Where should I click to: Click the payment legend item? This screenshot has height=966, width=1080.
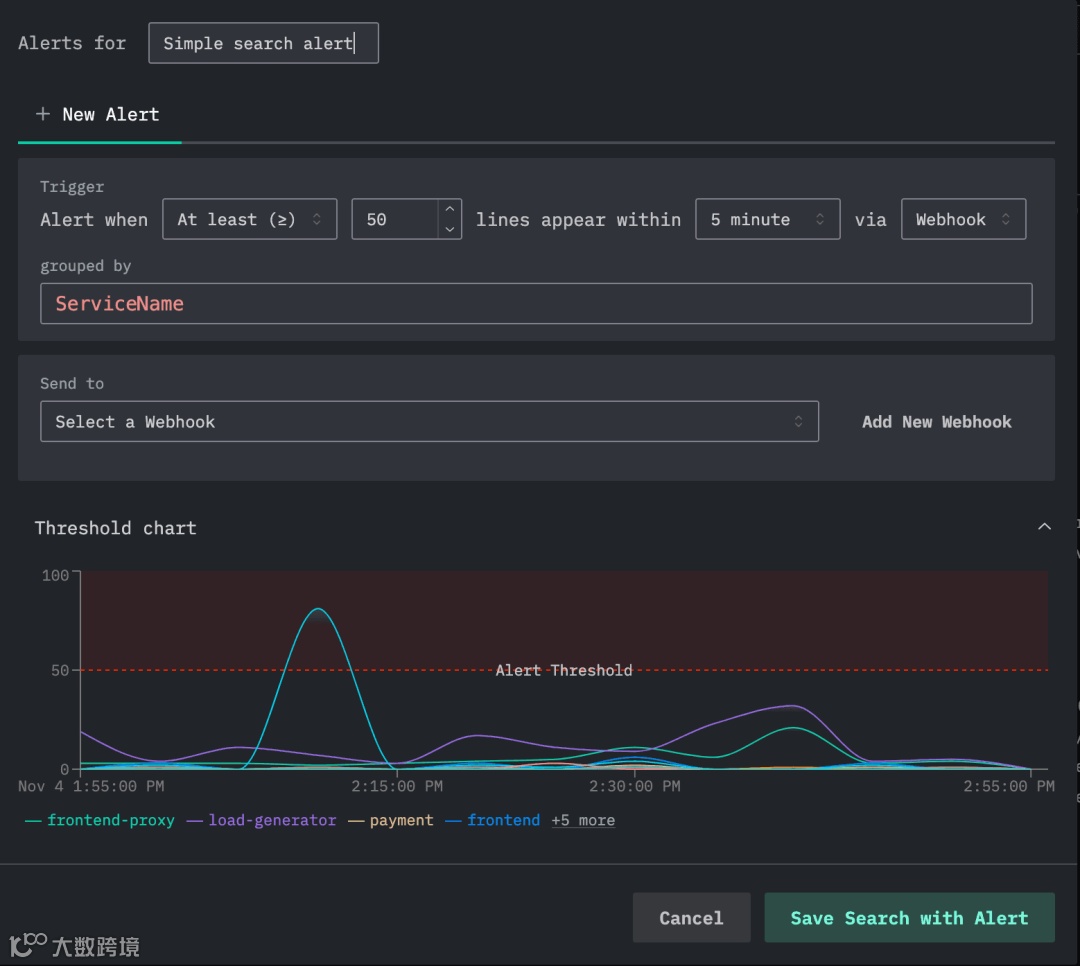point(391,821)
